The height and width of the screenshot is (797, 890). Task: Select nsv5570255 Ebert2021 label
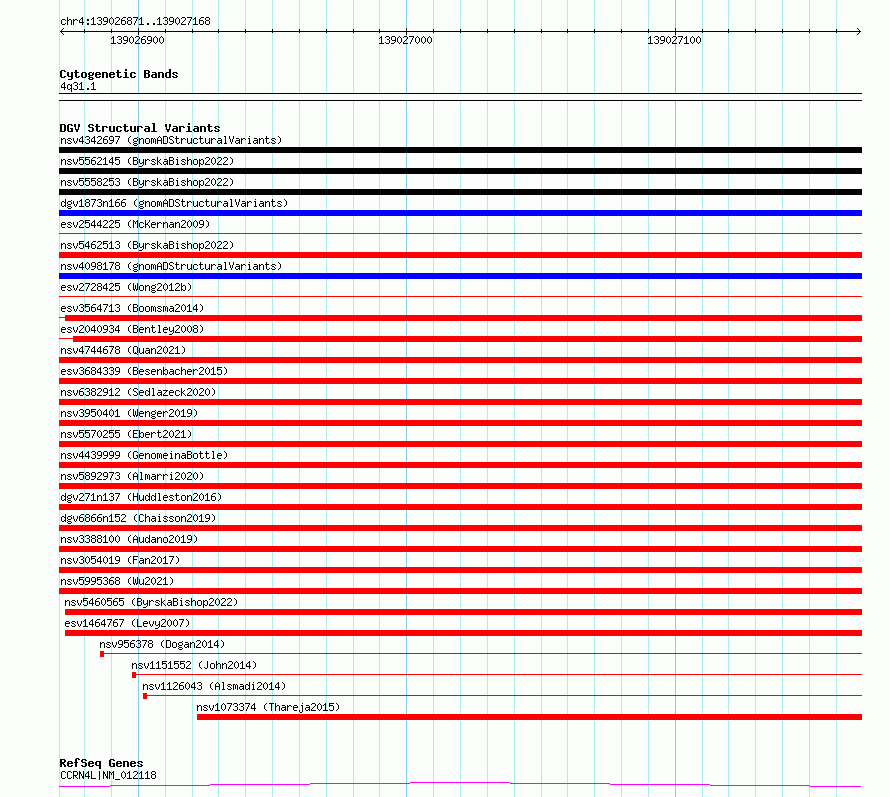click(126, 434)
